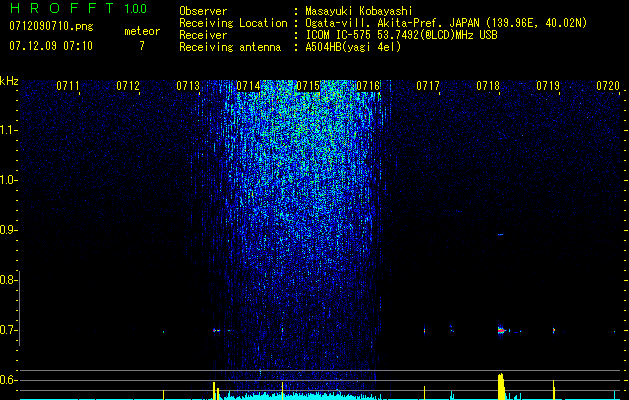Click the 'Receiving Location' field label
The image size is (629, 400).
[233, 23]
